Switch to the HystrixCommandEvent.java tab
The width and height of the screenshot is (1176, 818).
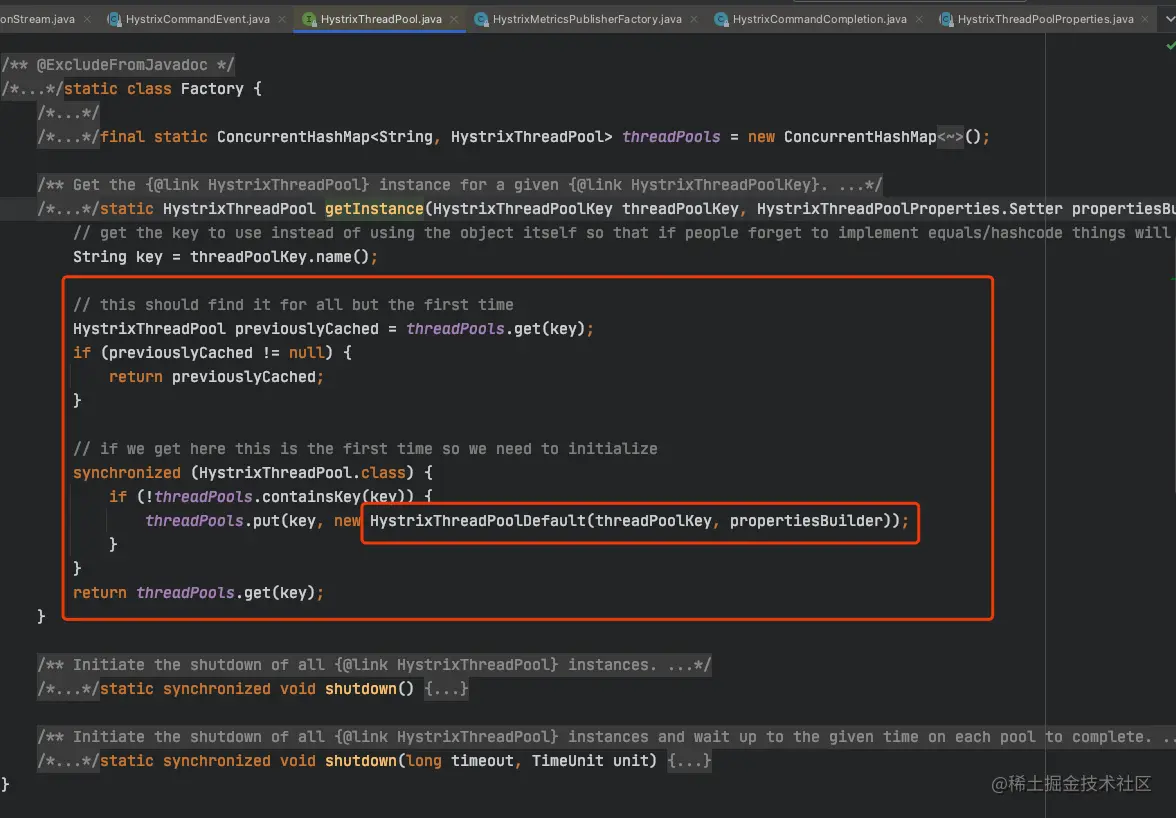tap(197, 19)
